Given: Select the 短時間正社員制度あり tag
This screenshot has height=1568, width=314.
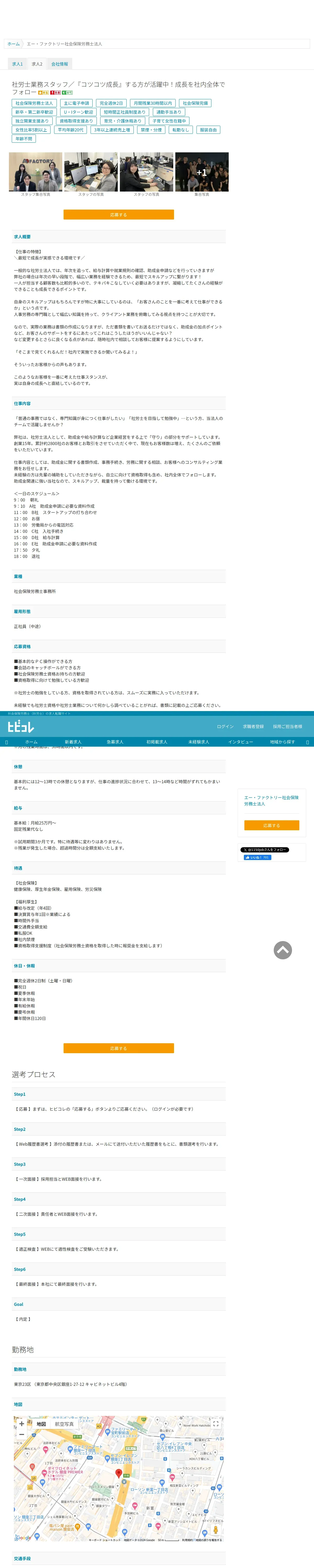Looking at the screenshot, I should pyautogui.click(x=124, y=112).
